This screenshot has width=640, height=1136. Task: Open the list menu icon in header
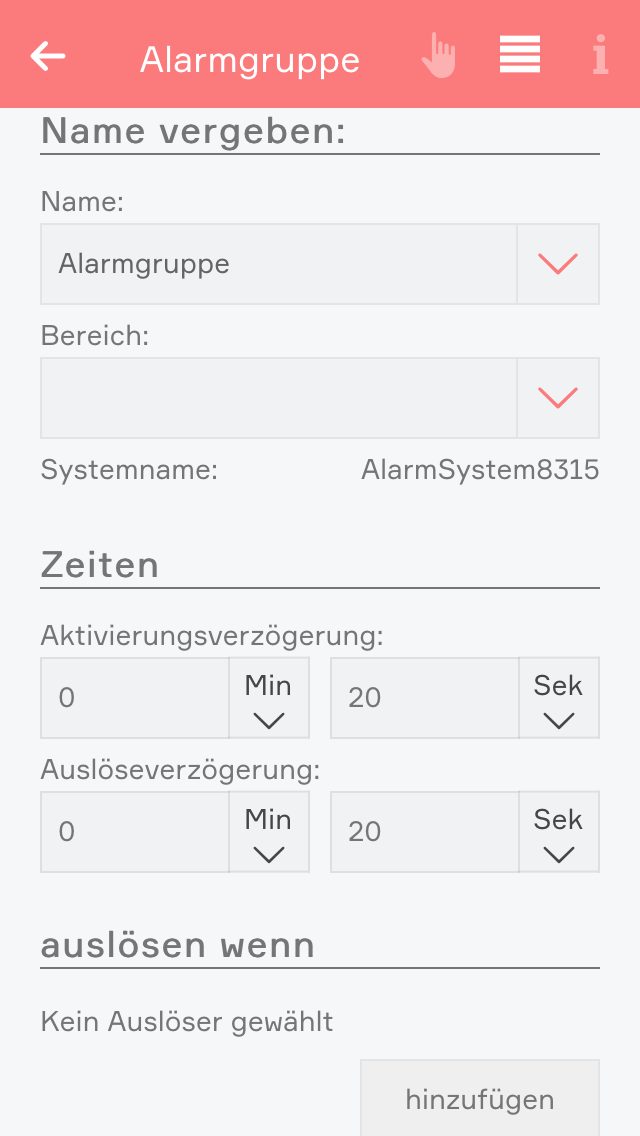click(x=520, y=55)
